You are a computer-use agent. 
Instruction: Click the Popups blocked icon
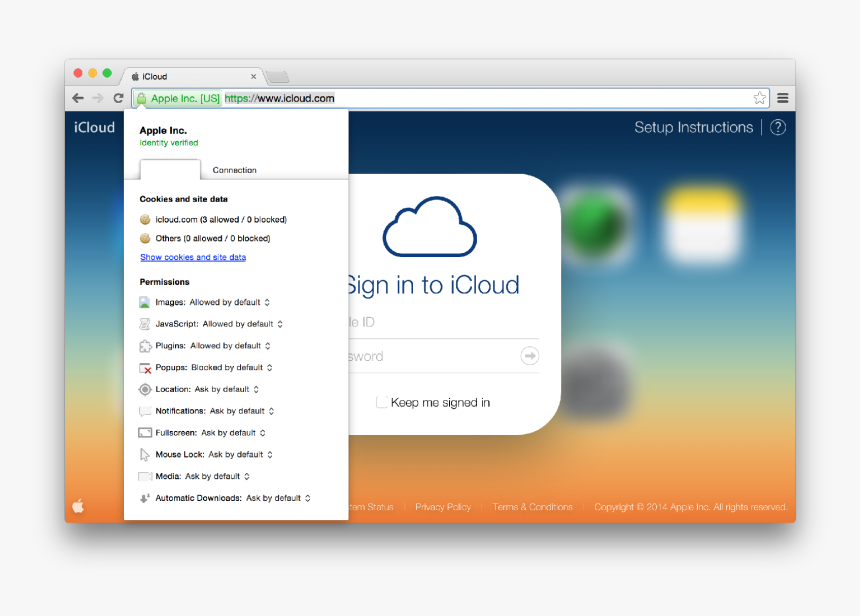pos(145,368)
